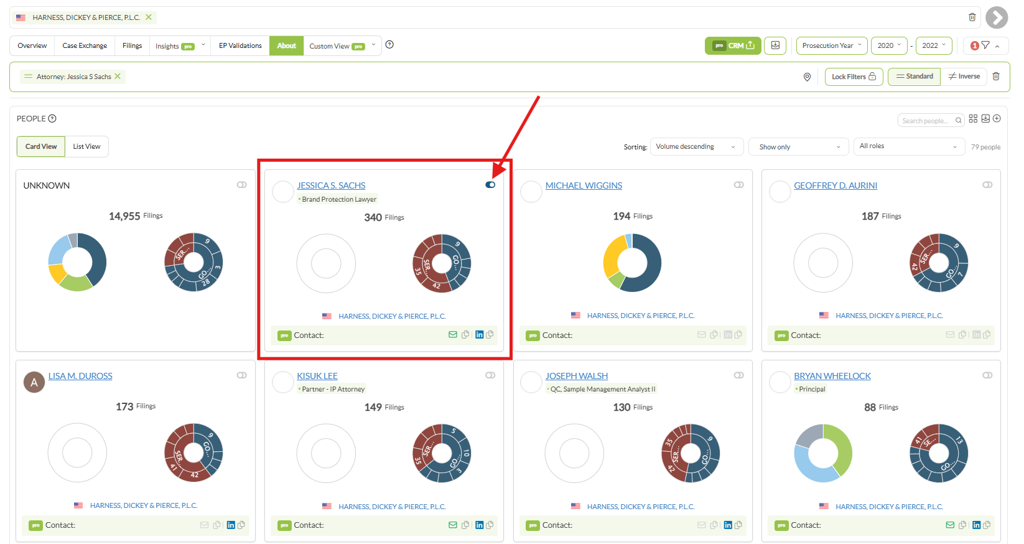Toggle the Kisuk Lee filter switch
Image resolution: width=1024 pixels, height=544 pixels.
[x=490, y=376]
